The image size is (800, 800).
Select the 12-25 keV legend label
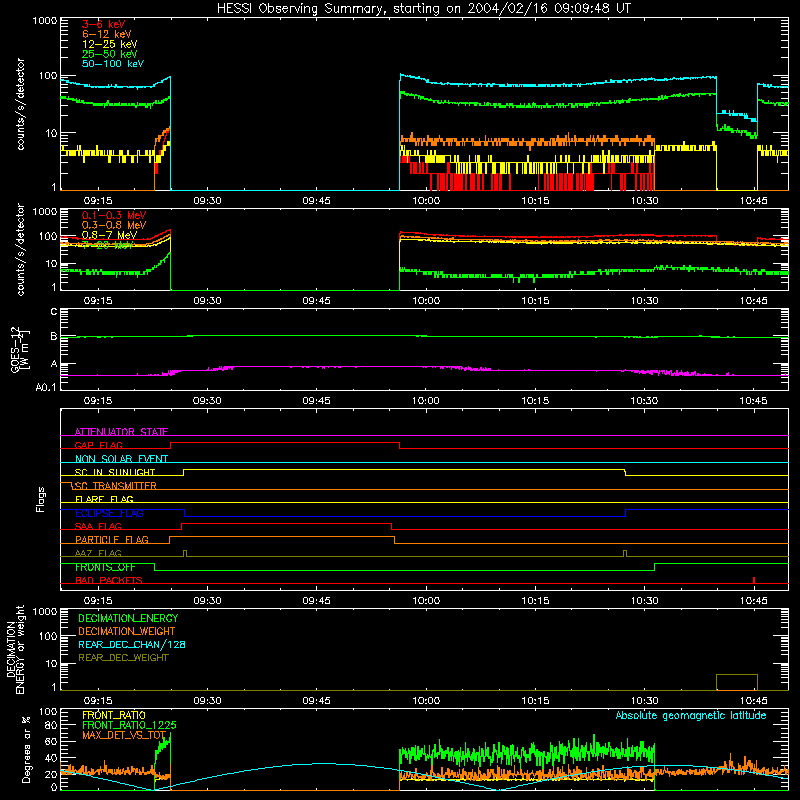coord(110,44)
